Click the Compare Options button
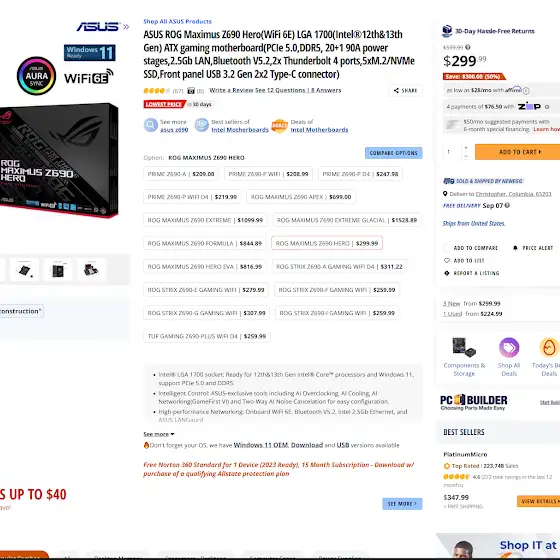 pyautogui.click(x=394, y=153)
